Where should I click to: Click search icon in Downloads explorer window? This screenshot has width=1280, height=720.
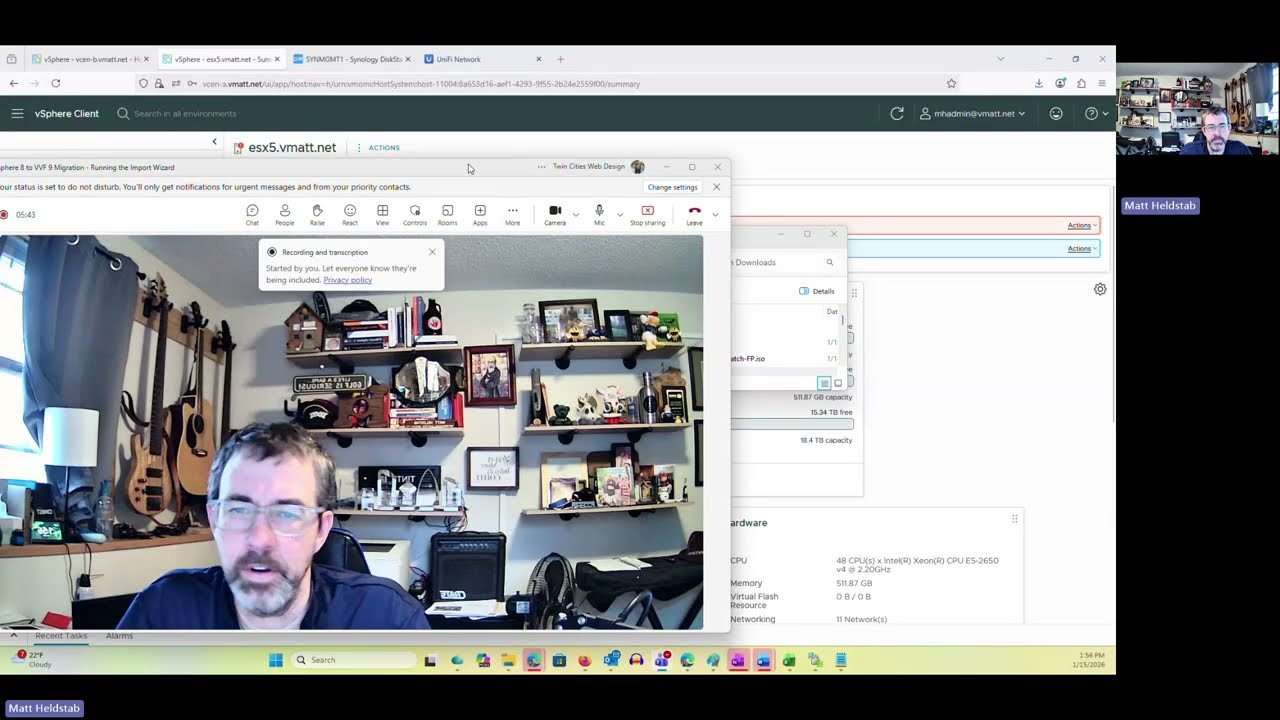[829, 262]
